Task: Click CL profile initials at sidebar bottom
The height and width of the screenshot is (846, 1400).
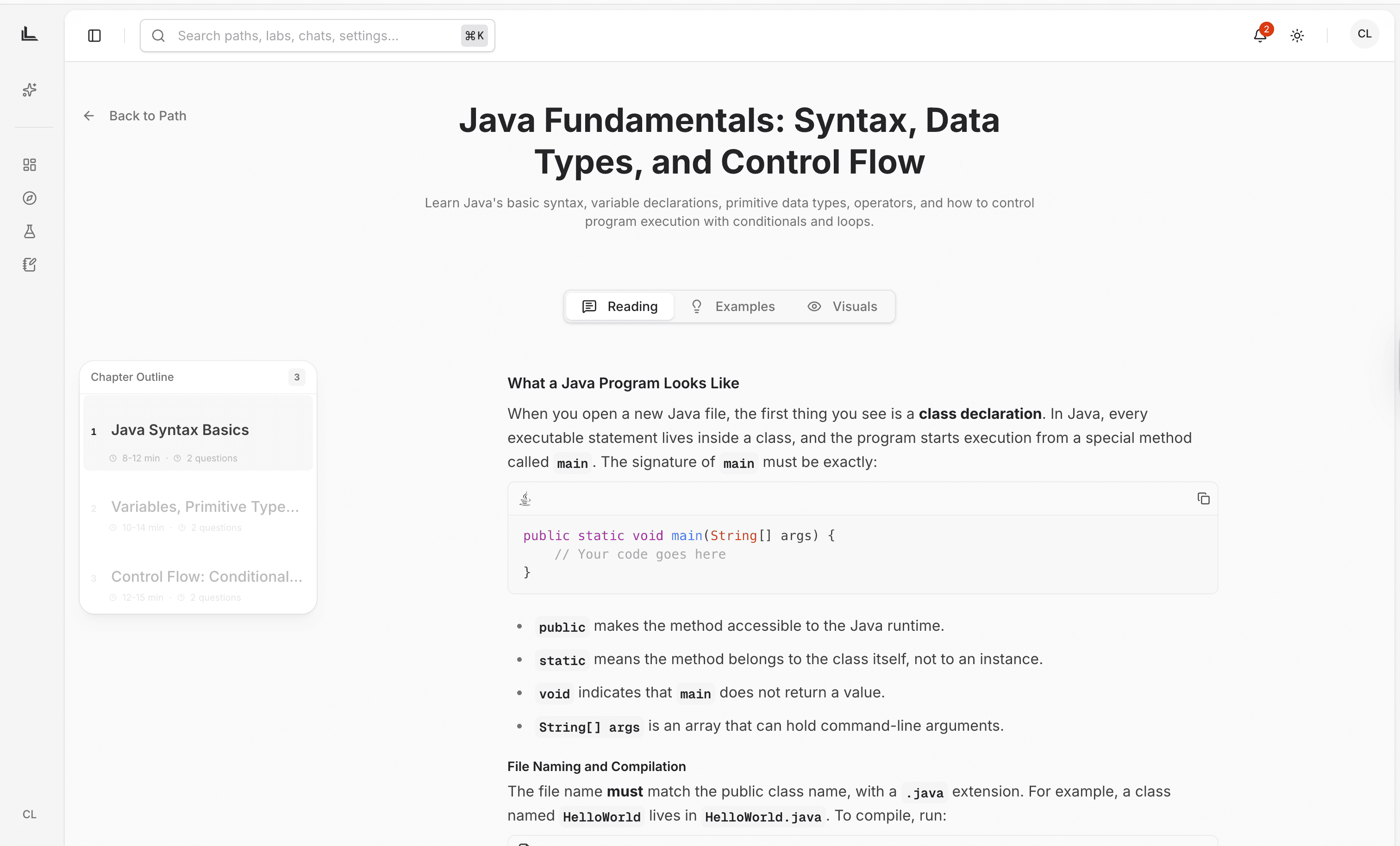Action: pyautogui.click(x=30, y=814)
